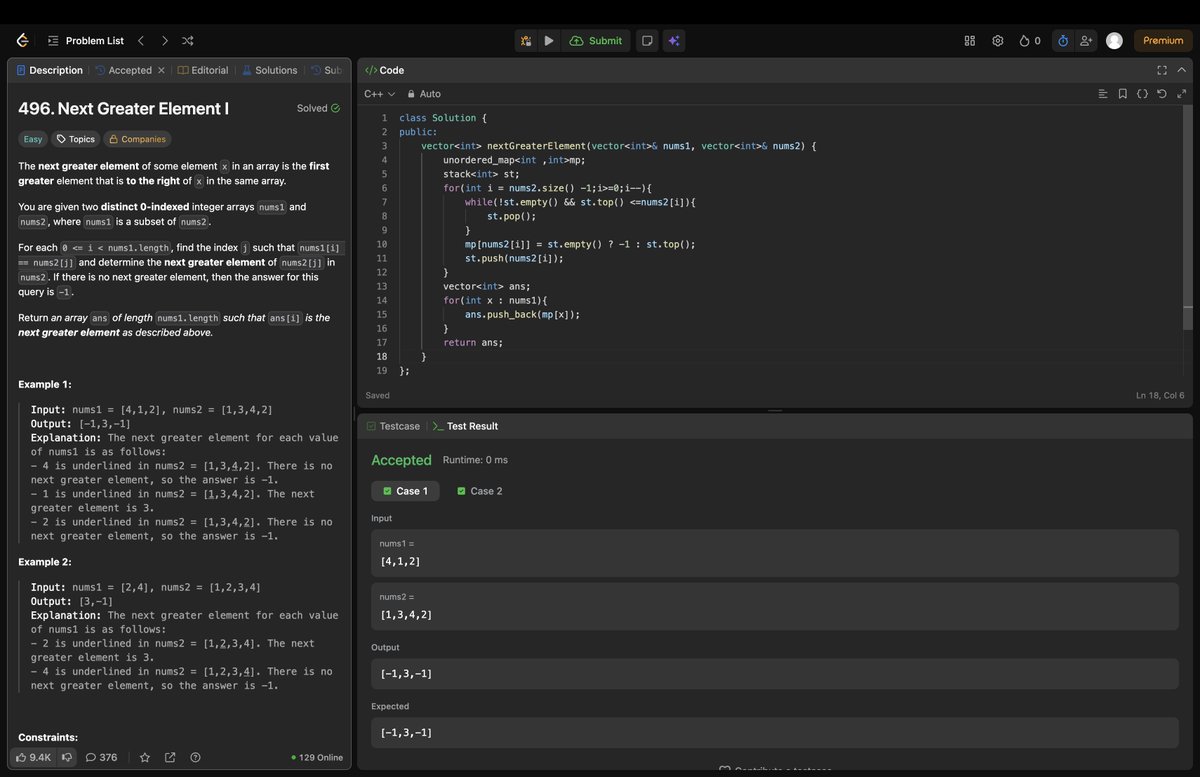Open the notes sticky icon

[x=647, y=41]
